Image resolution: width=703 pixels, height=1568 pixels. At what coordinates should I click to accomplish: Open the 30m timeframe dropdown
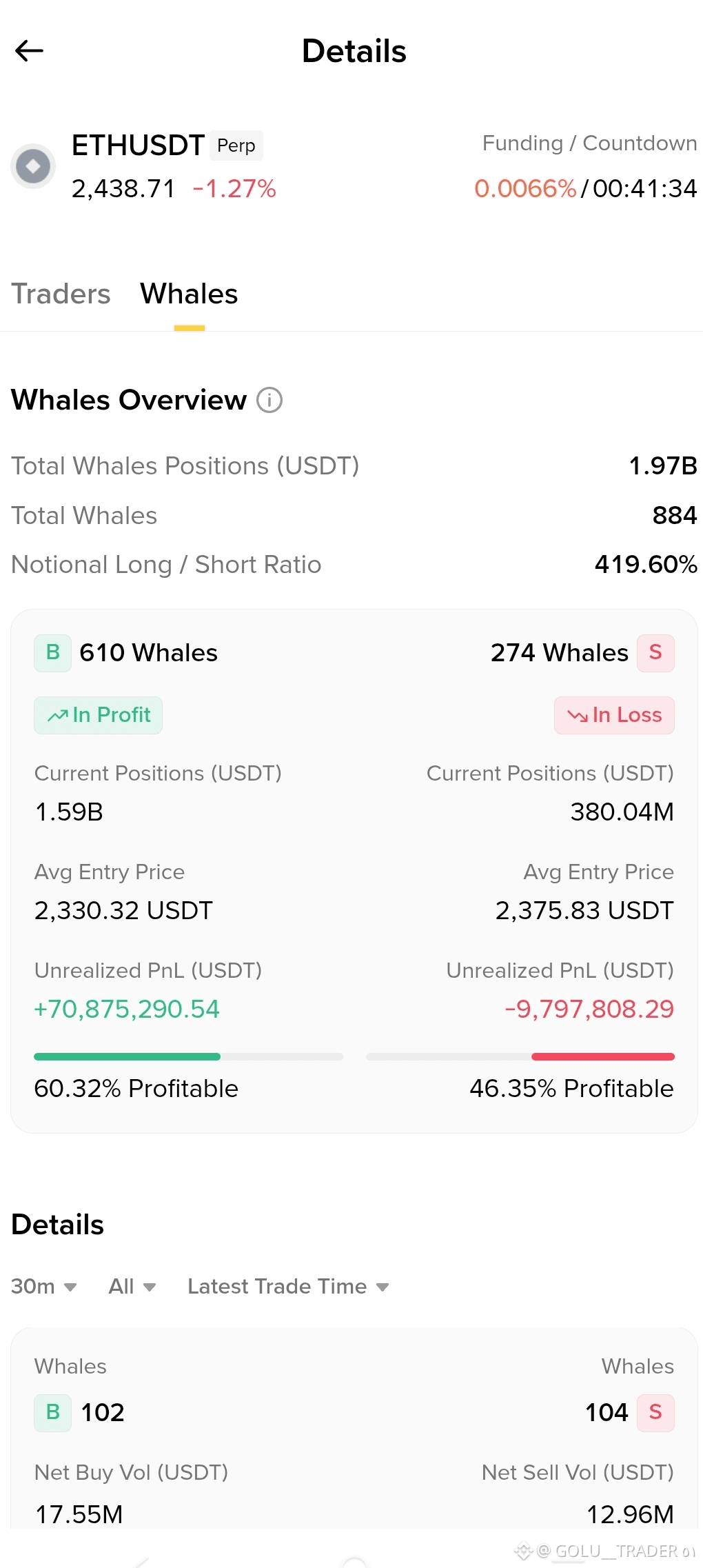click(44, 1287)
